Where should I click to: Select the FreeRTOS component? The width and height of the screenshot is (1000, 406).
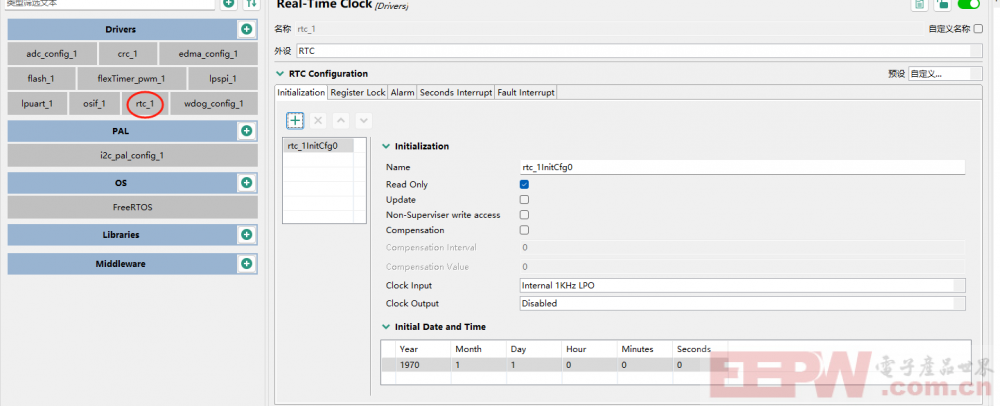coord(132,207)
